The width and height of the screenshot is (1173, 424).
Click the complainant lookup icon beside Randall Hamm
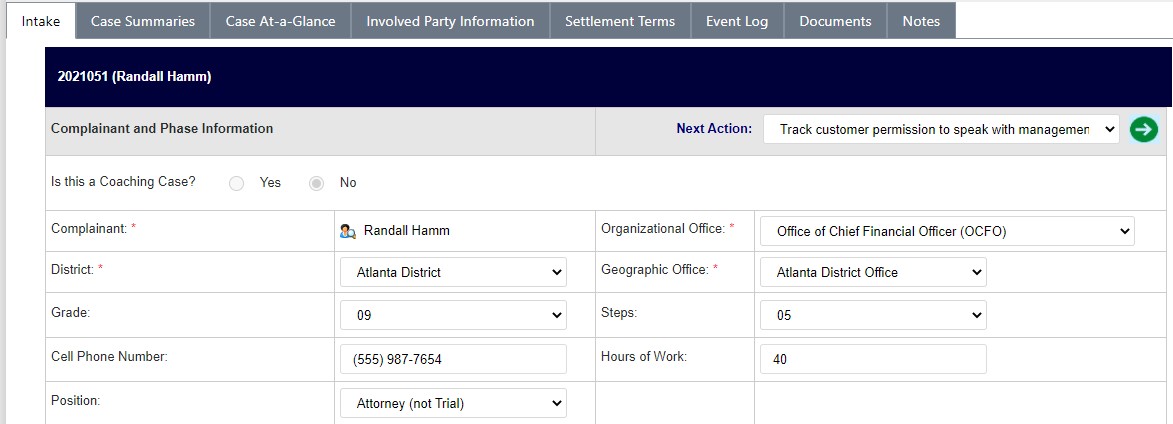[348, 231]
